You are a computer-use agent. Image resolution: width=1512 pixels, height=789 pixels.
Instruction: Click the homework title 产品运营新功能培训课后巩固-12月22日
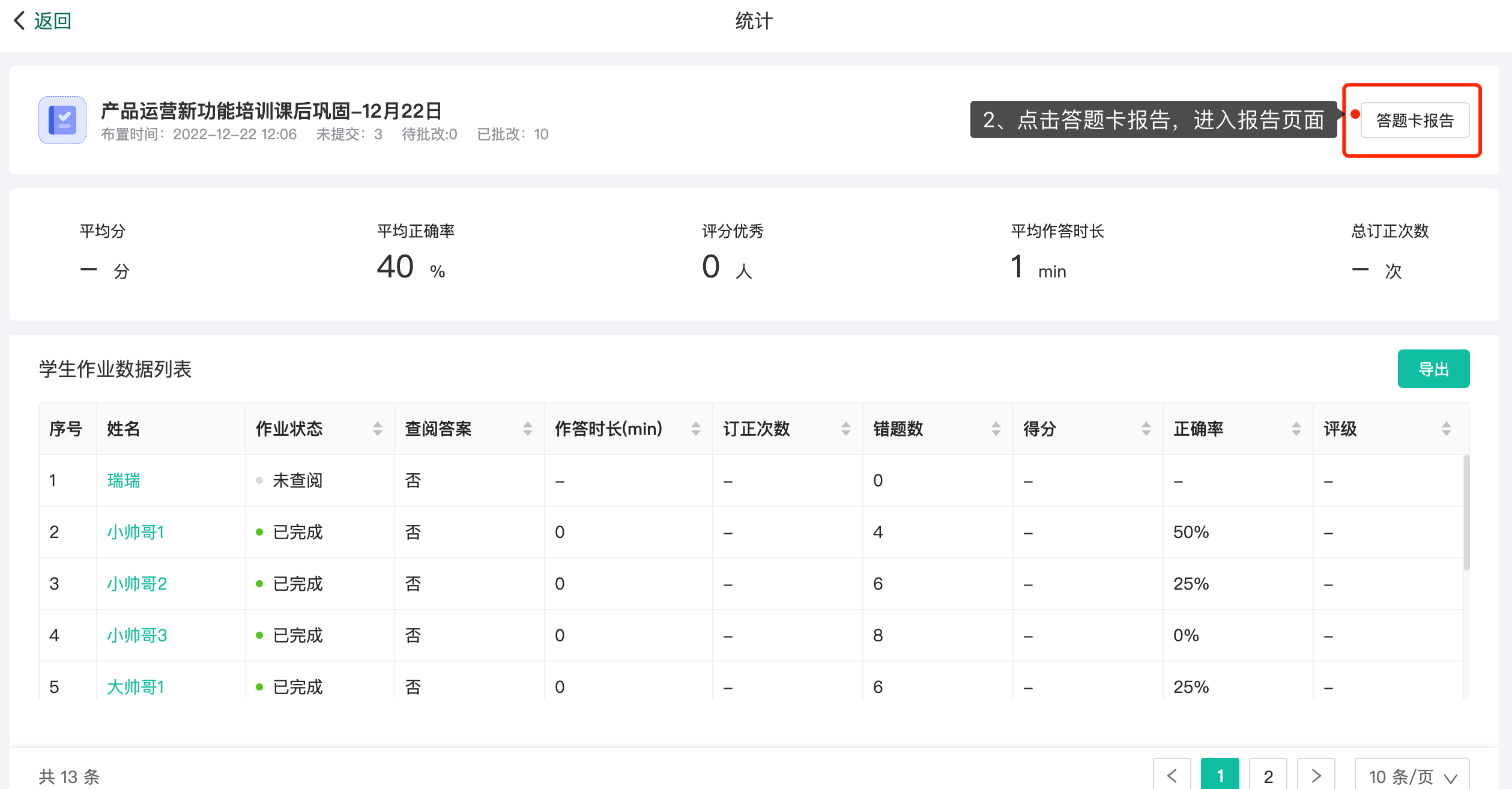coord(271,111)
